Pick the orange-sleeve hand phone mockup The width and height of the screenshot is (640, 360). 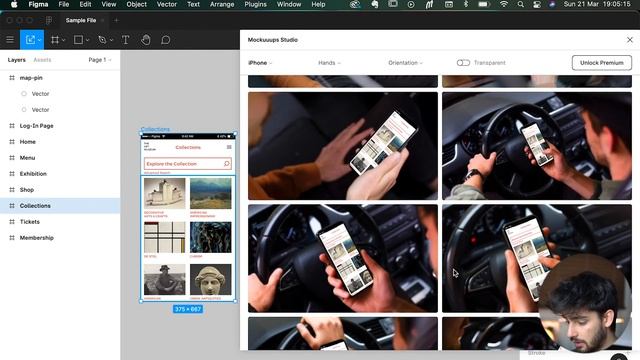tap(343, 146)
